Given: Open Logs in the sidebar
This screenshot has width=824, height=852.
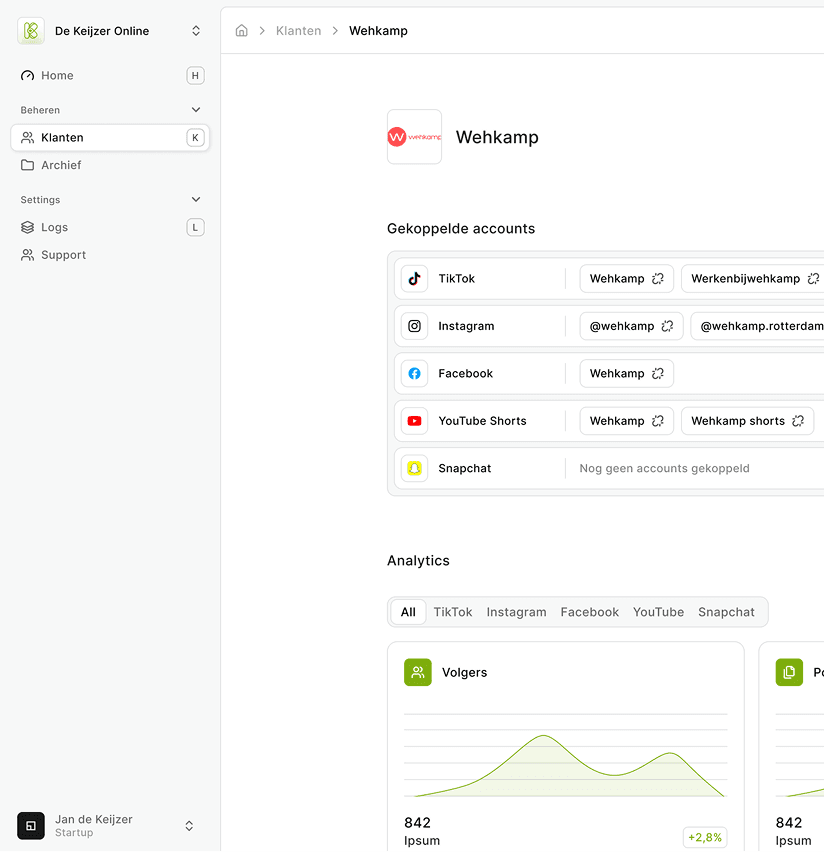Looking at the screenshot, I should [x=55, y=228].
